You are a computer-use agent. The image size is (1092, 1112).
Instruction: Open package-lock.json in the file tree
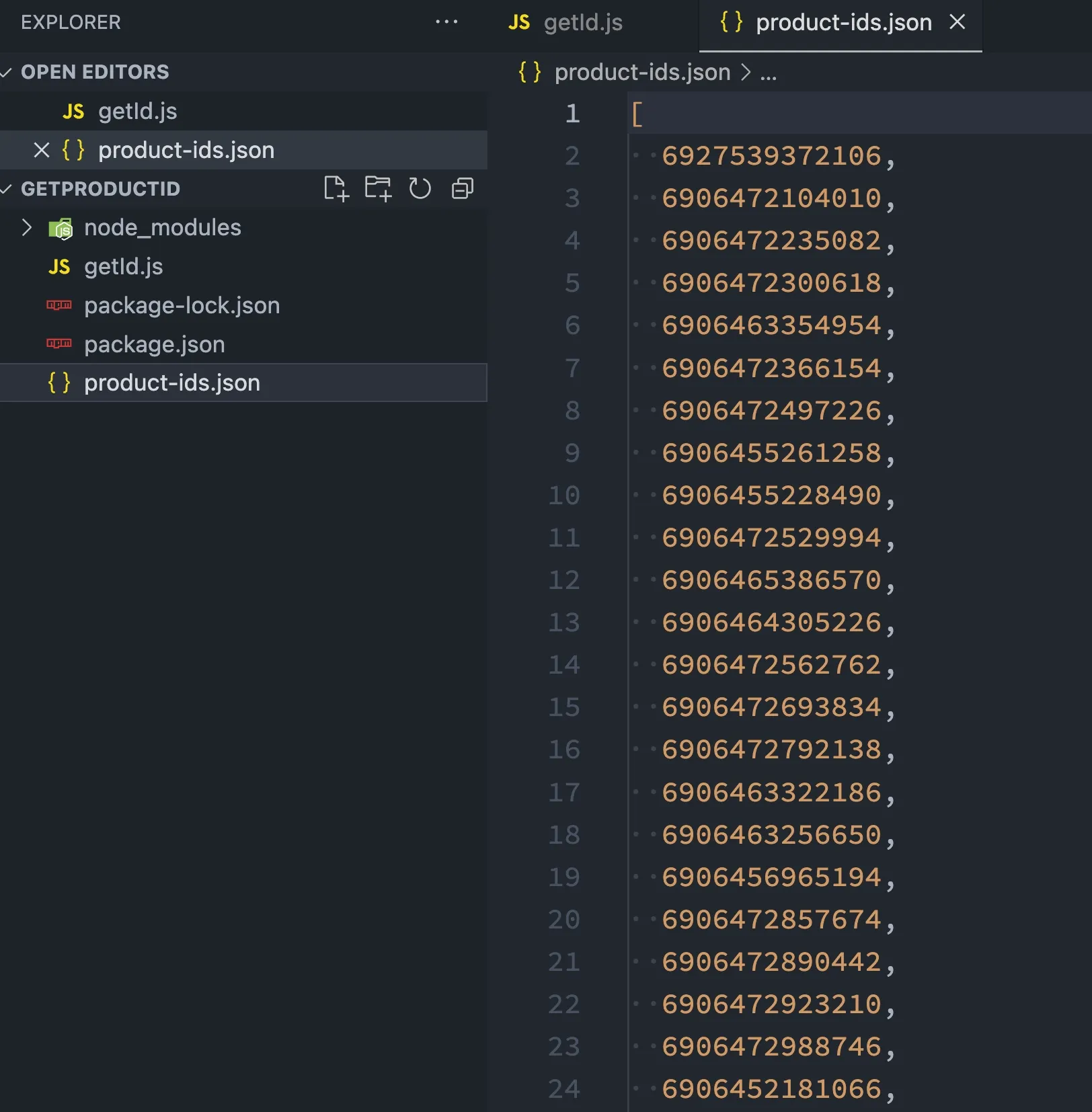coord(182,306)
